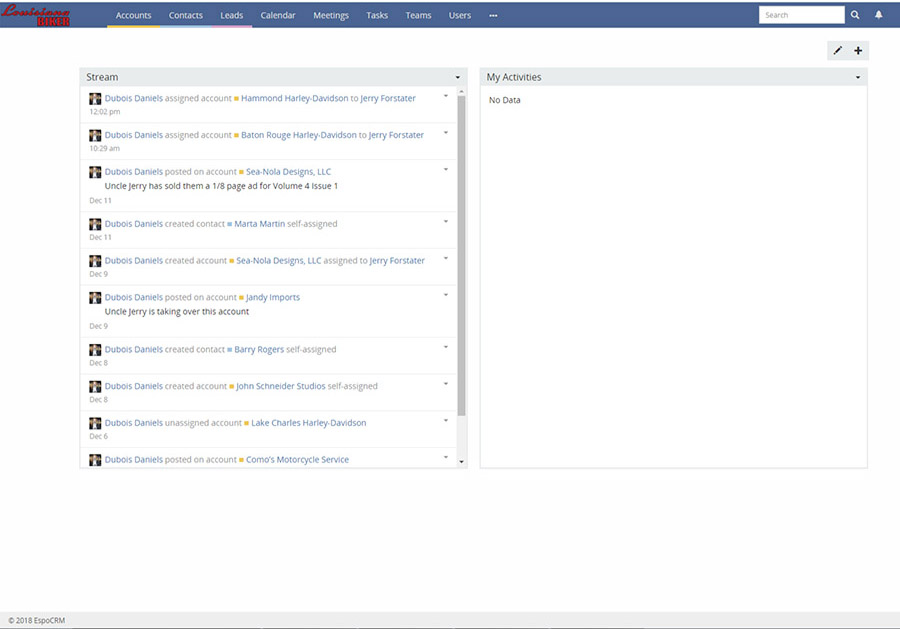Image resolution: width=900 pixels, height=629 pixels.
Task: Open the notifications bell
Action: click(x=879, y=15)
